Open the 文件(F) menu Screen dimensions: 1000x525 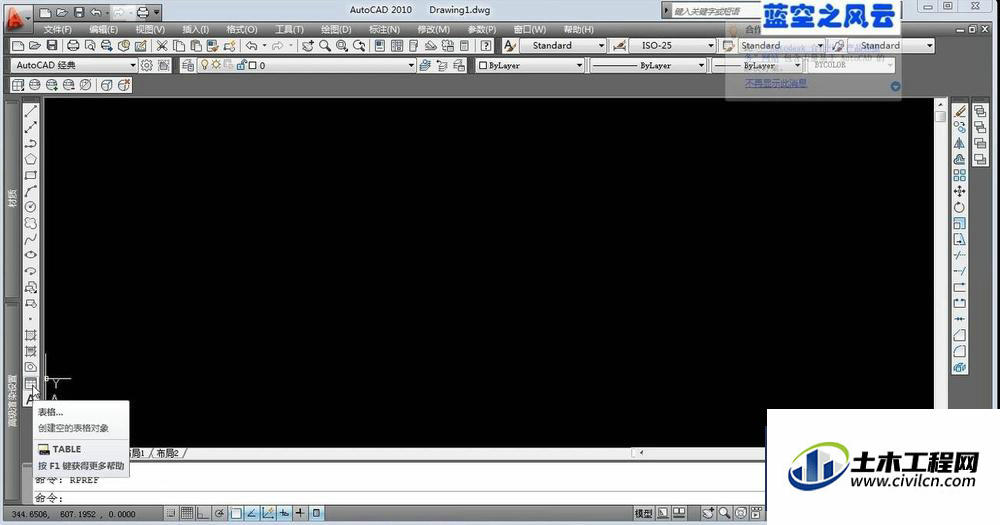(57, 29)
